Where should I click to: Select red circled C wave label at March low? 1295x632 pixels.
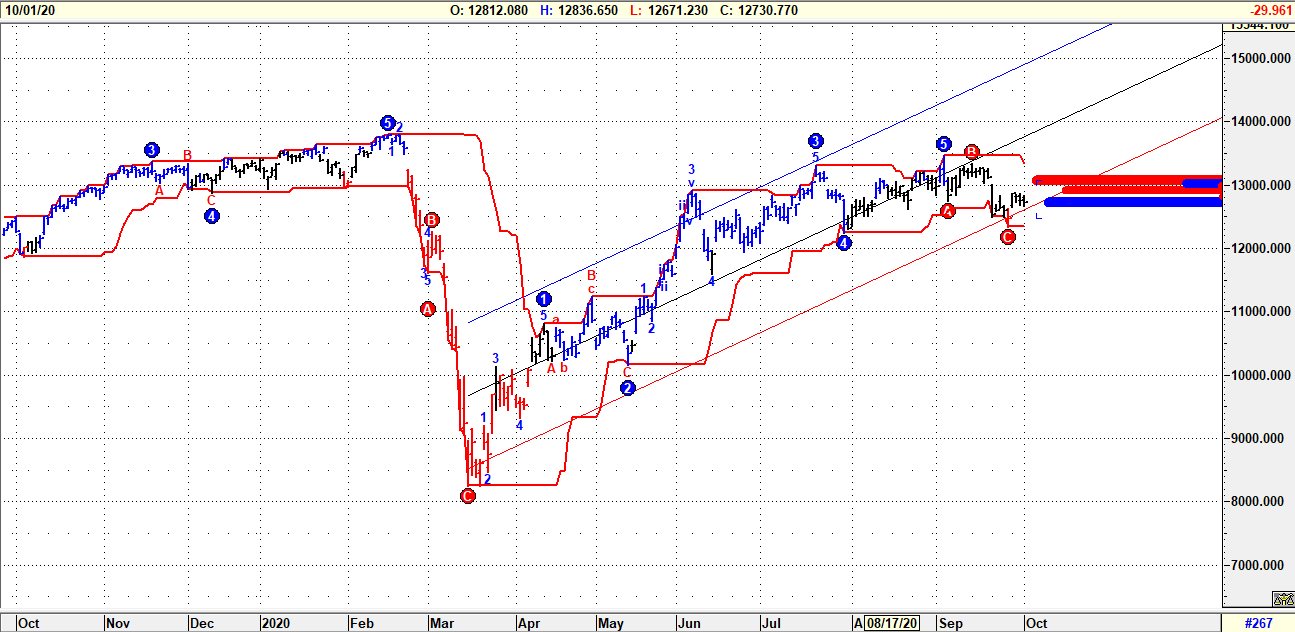pyautogui.click(x=467, y=496)
